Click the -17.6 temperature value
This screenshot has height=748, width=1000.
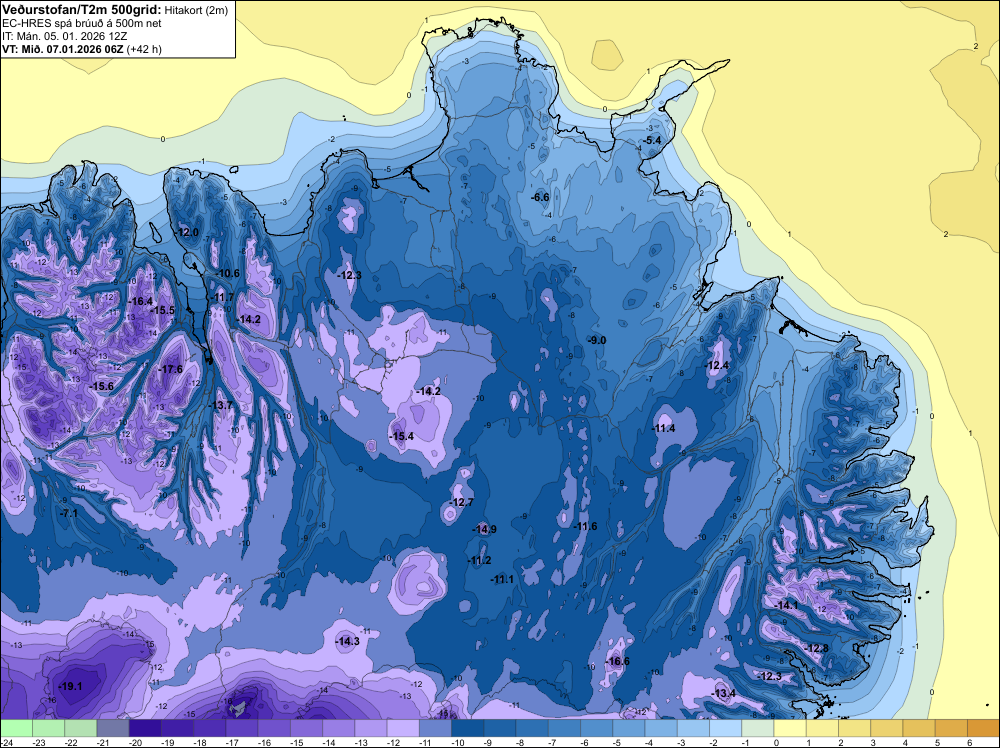pos(171,369)
